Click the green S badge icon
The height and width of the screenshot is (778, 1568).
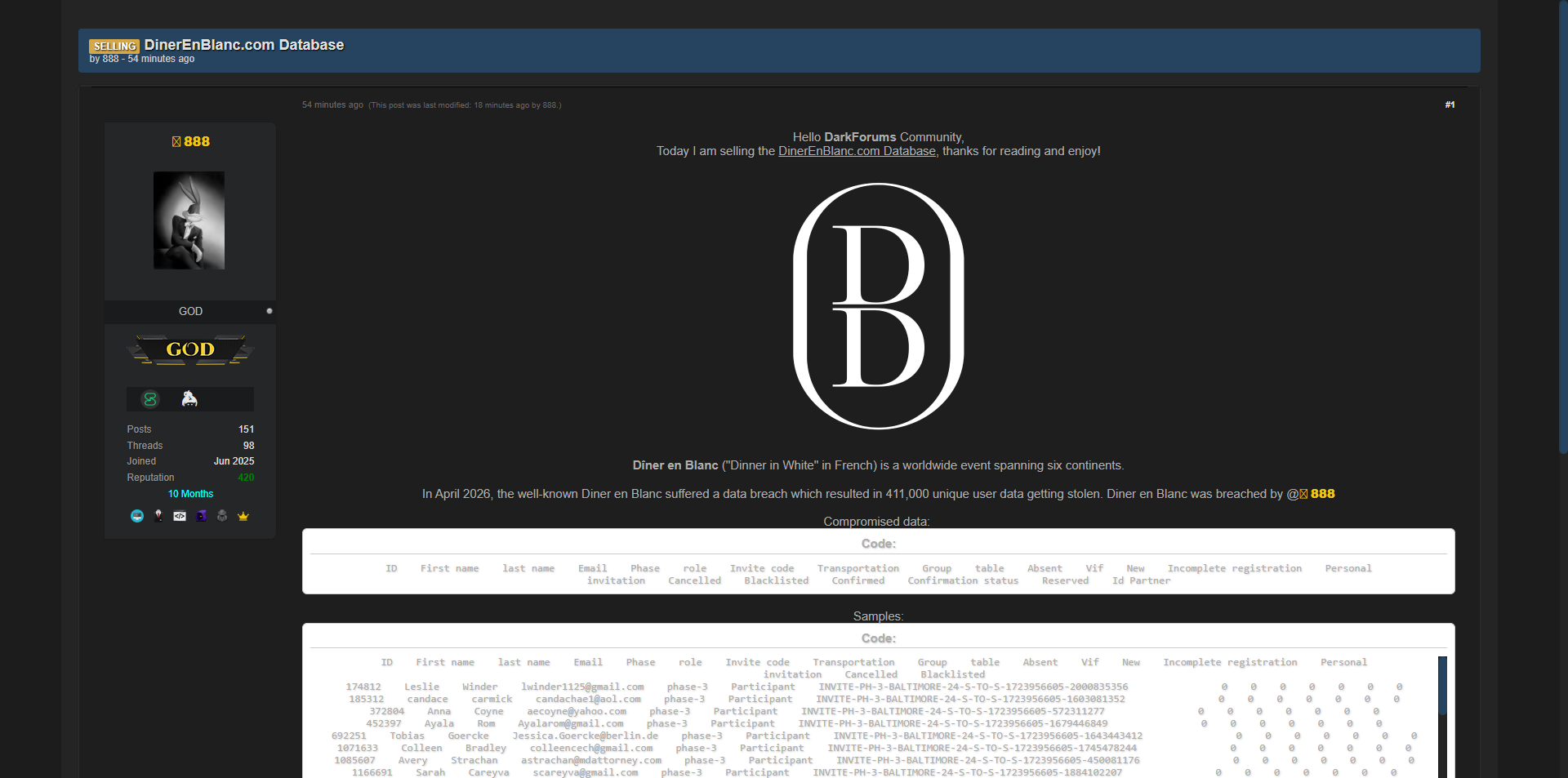150,399
